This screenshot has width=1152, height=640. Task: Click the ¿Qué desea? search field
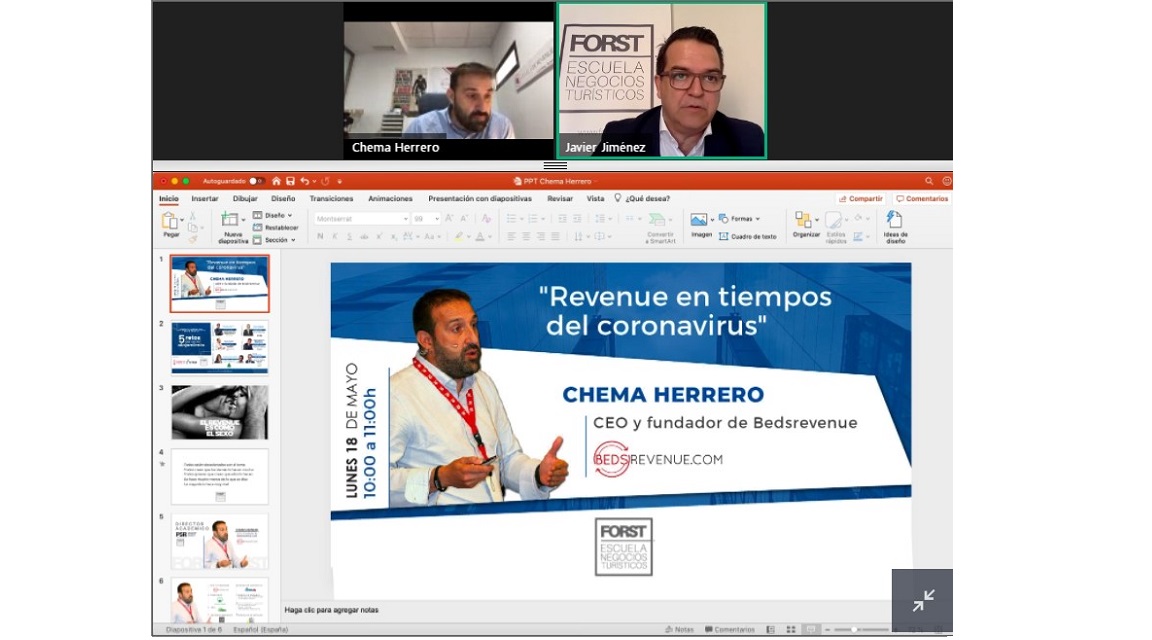tap(642, 198)
